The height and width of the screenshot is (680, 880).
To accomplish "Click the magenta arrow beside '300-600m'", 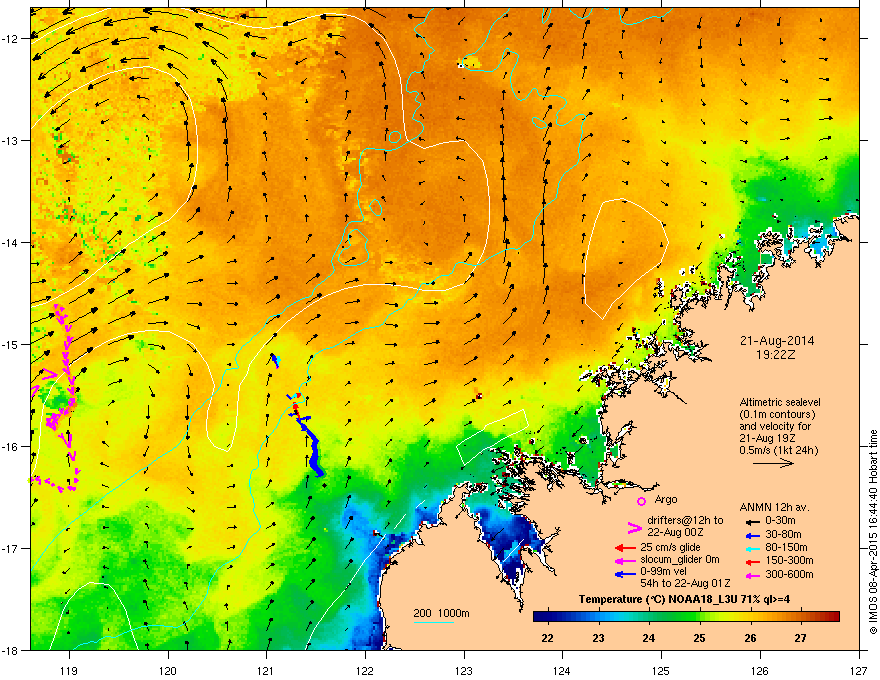I will click(x=751, y=575).
